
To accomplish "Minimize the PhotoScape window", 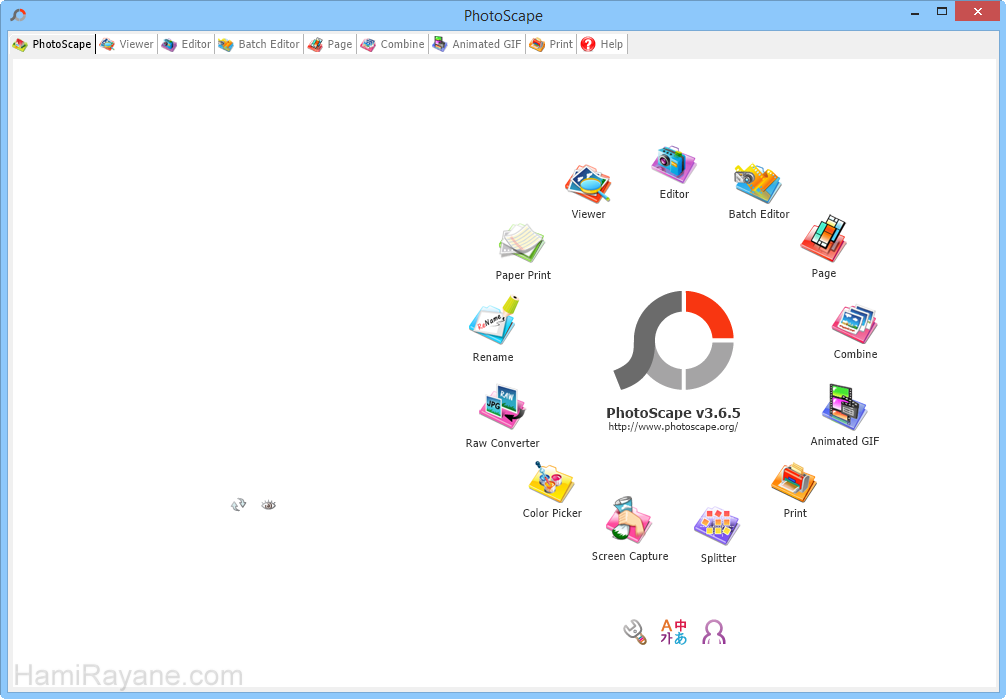I will [x=915, y=12].
